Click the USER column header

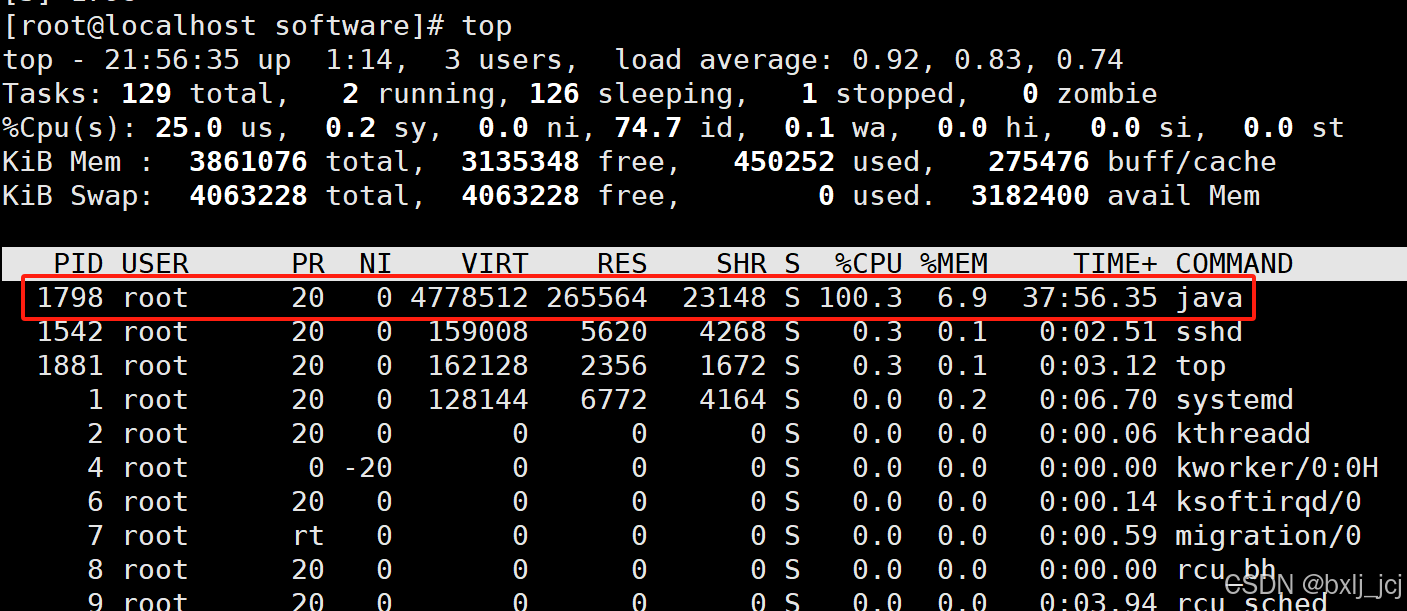tap(154, 263)
